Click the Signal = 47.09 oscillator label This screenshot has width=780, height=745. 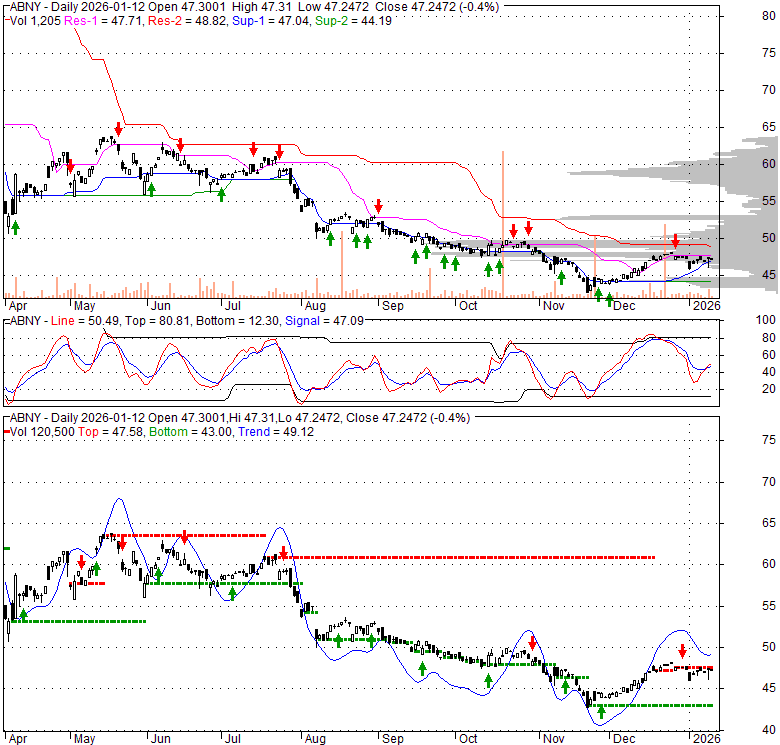[x=324, y=321]
